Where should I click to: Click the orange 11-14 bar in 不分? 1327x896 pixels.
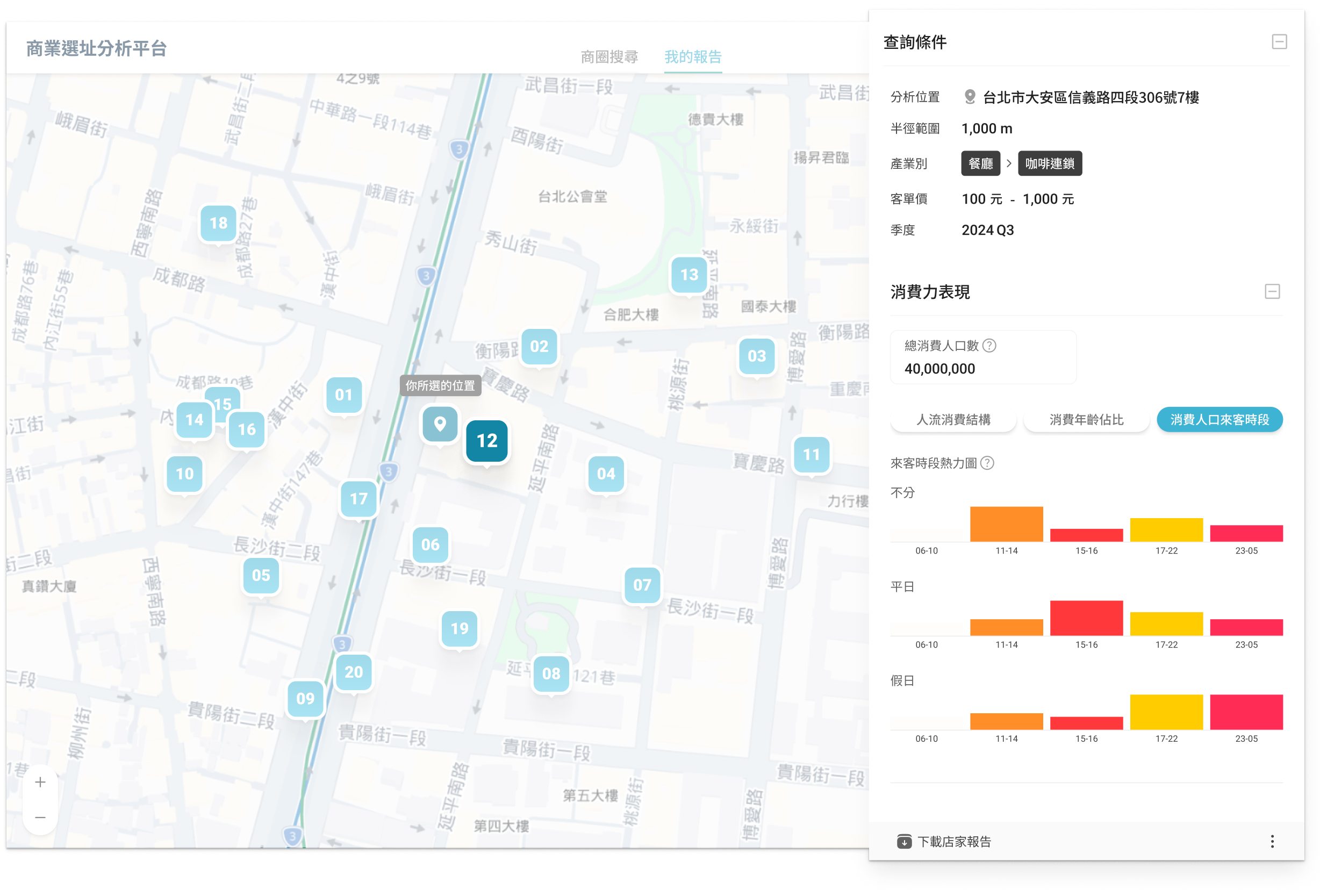coord(1006,524)
